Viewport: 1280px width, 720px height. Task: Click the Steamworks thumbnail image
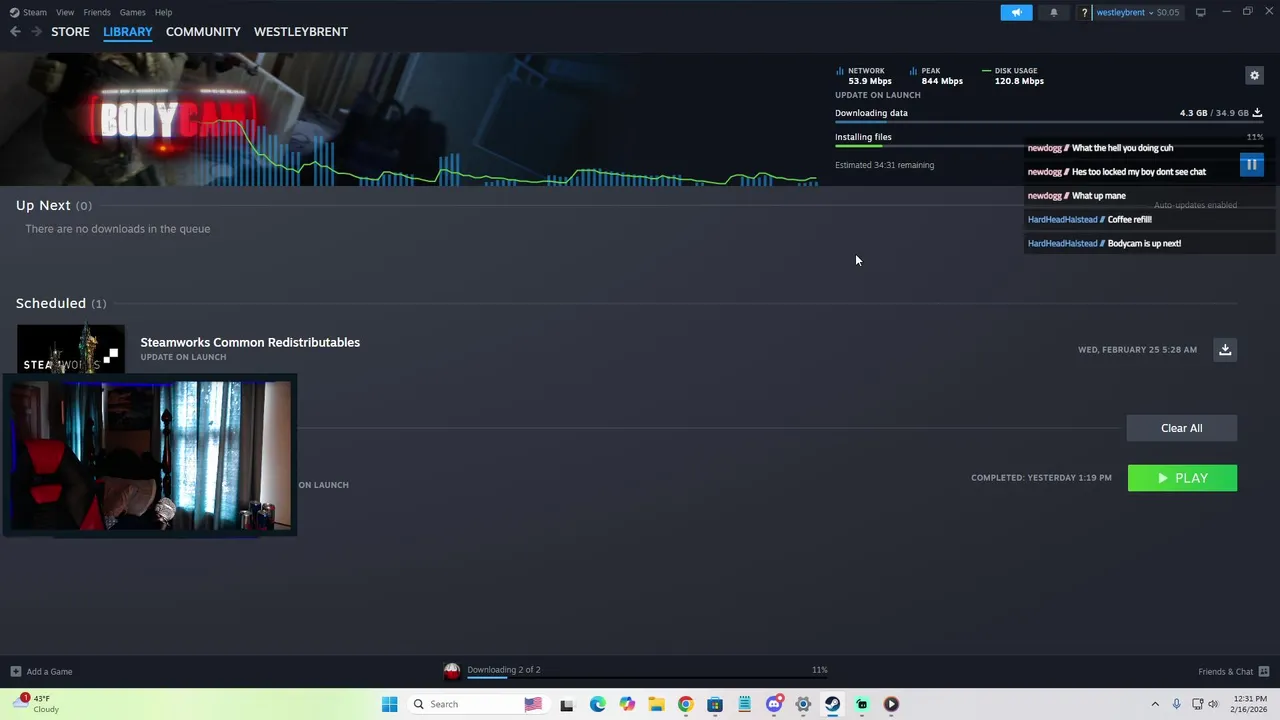click(71, 350)
